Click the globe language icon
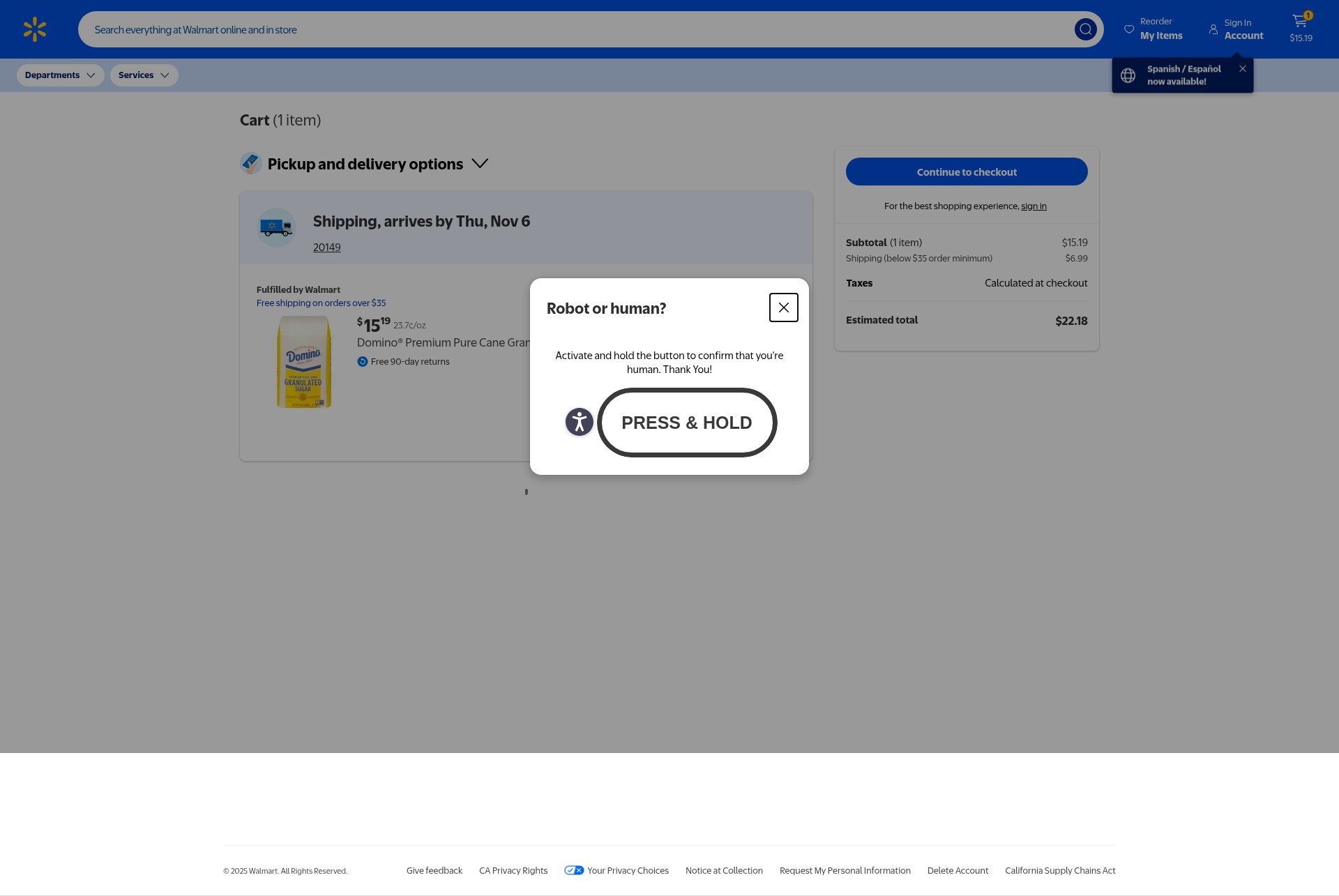The image size is (1339, 896). (x=1128, y=75)
